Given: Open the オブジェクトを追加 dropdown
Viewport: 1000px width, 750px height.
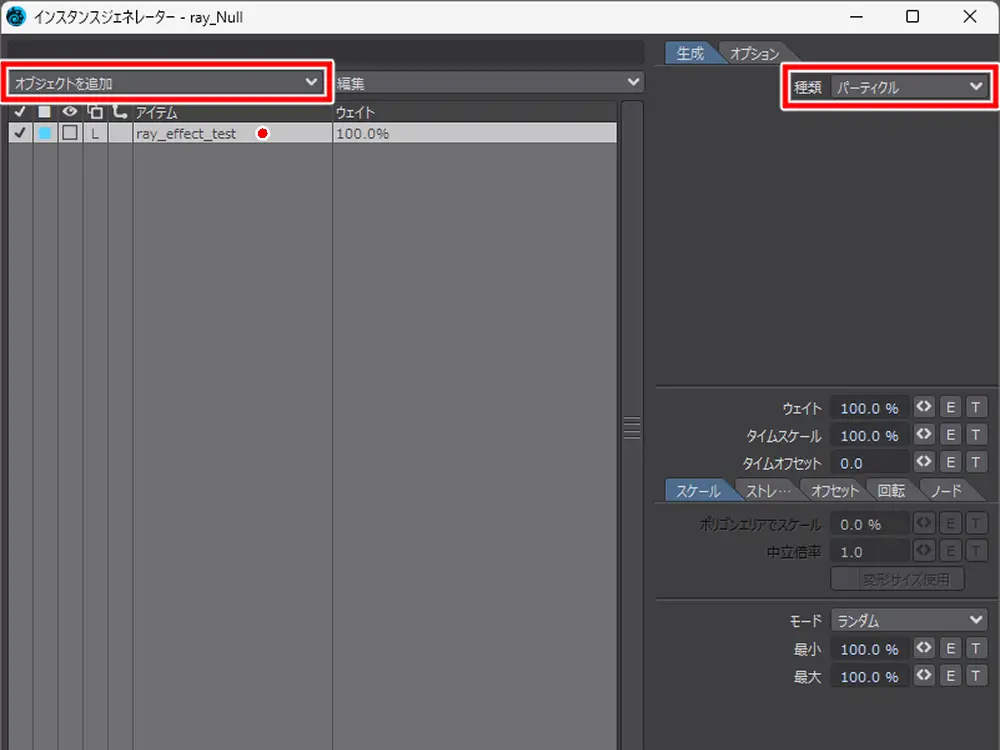Looking at the screenshot, I should (x=166, y=84).
